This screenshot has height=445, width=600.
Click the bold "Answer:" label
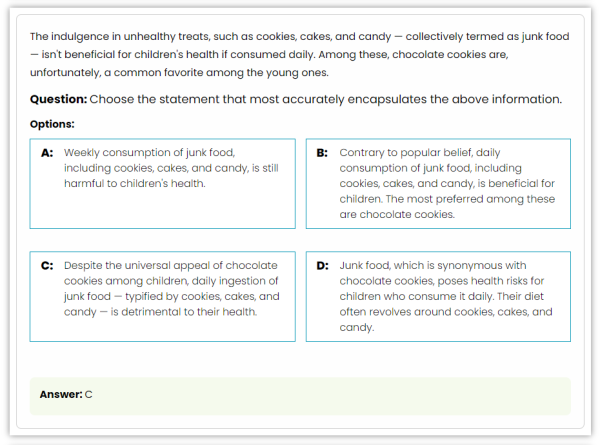(x=60, y=395)
